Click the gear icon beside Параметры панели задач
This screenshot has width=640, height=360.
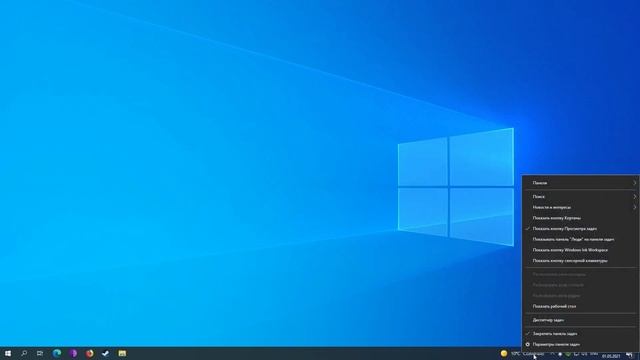click(x=527, y=344)
